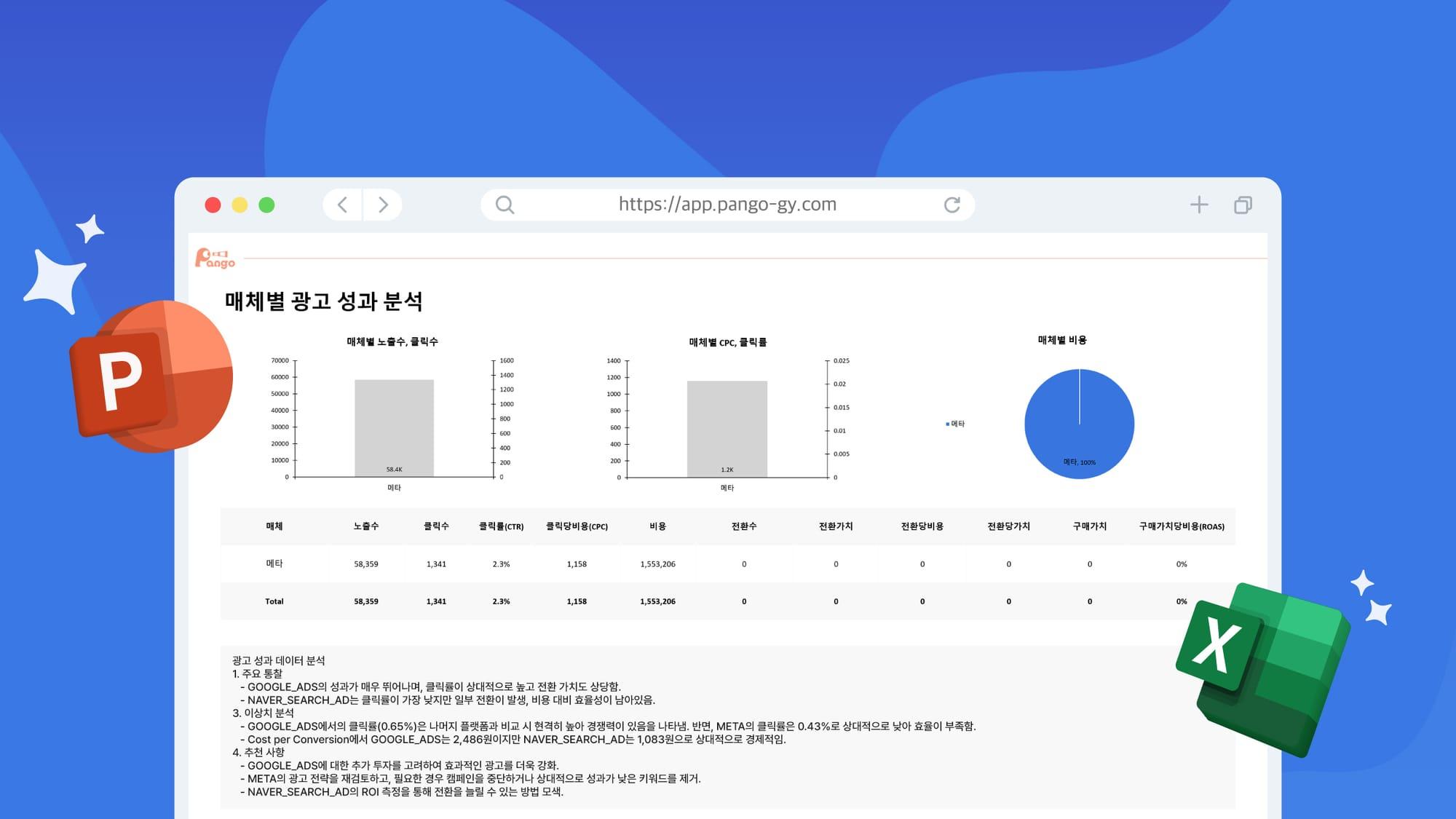
Task: Click the 1.2K bar data label
Action: click(x=727, y=470)
